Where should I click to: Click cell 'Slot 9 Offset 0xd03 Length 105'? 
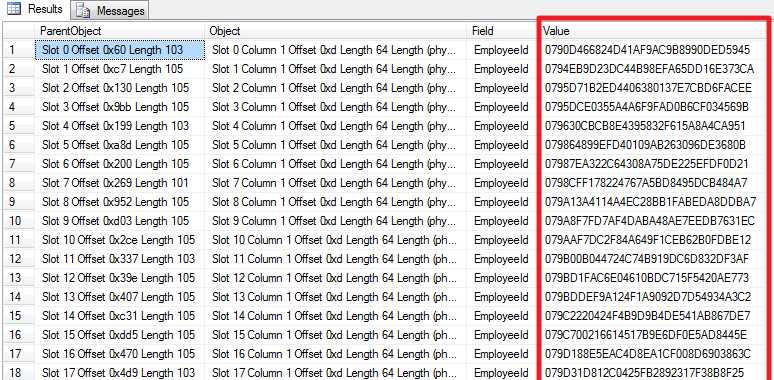pyautogui.click(x=119, y=221)
